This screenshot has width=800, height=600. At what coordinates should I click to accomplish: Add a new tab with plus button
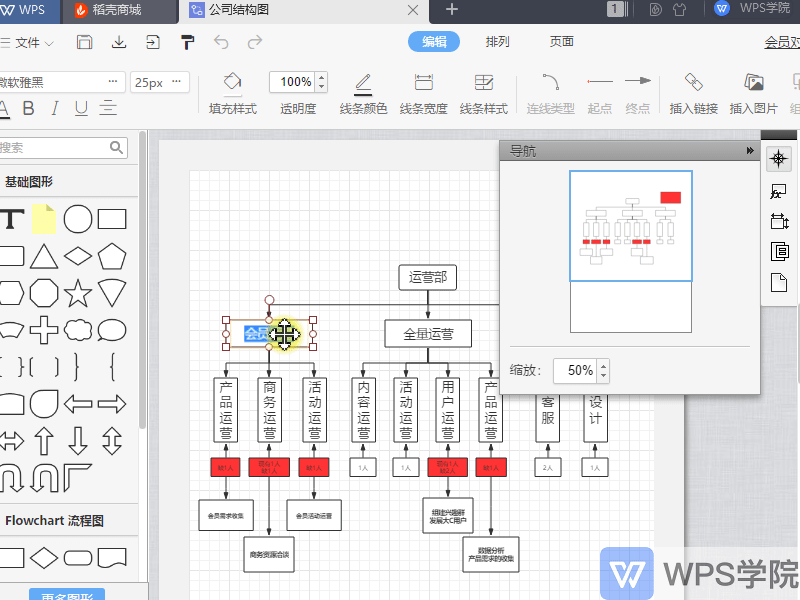(x=452, y=9)
